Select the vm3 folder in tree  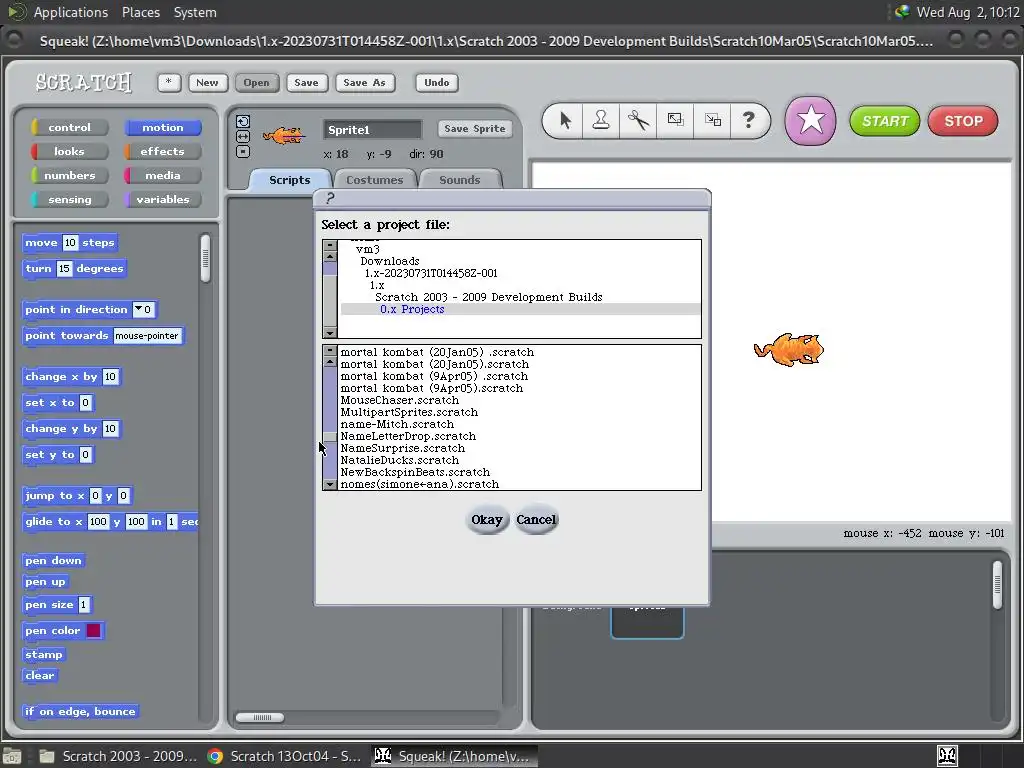(x=368, y=249)
